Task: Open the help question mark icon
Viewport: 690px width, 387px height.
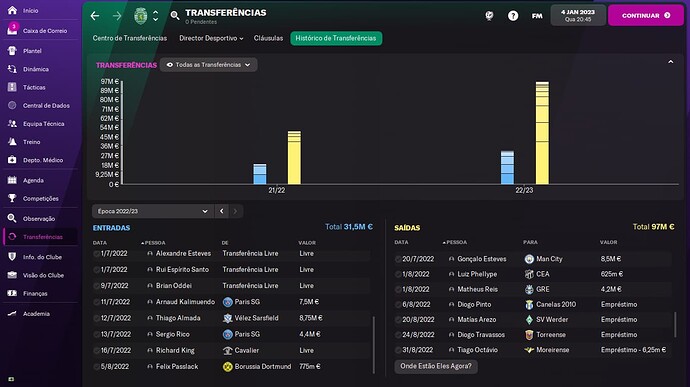Action: point(513,16)
